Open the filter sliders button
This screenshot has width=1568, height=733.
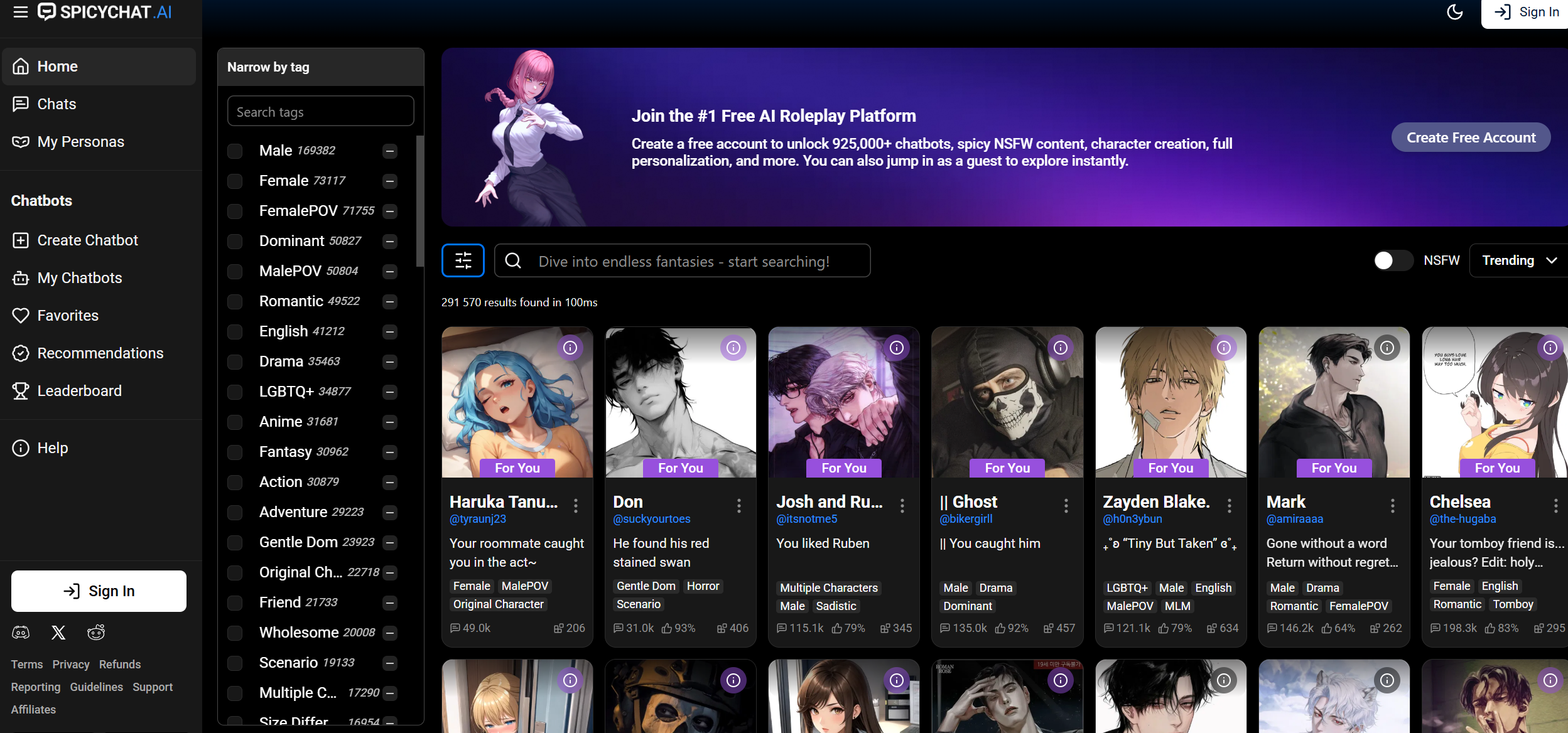pos(463,260)
